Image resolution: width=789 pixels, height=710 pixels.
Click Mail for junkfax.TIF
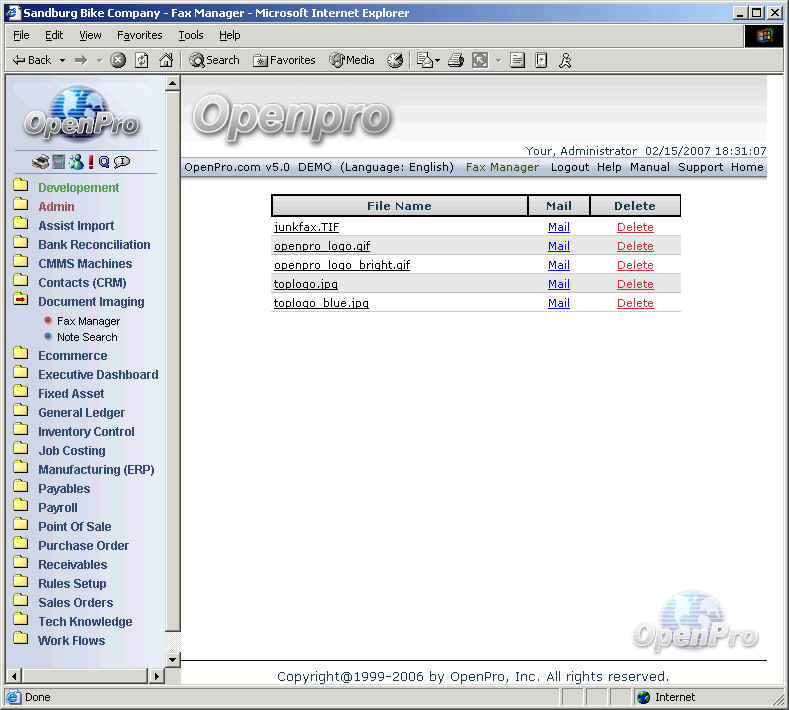coord(559,227)
